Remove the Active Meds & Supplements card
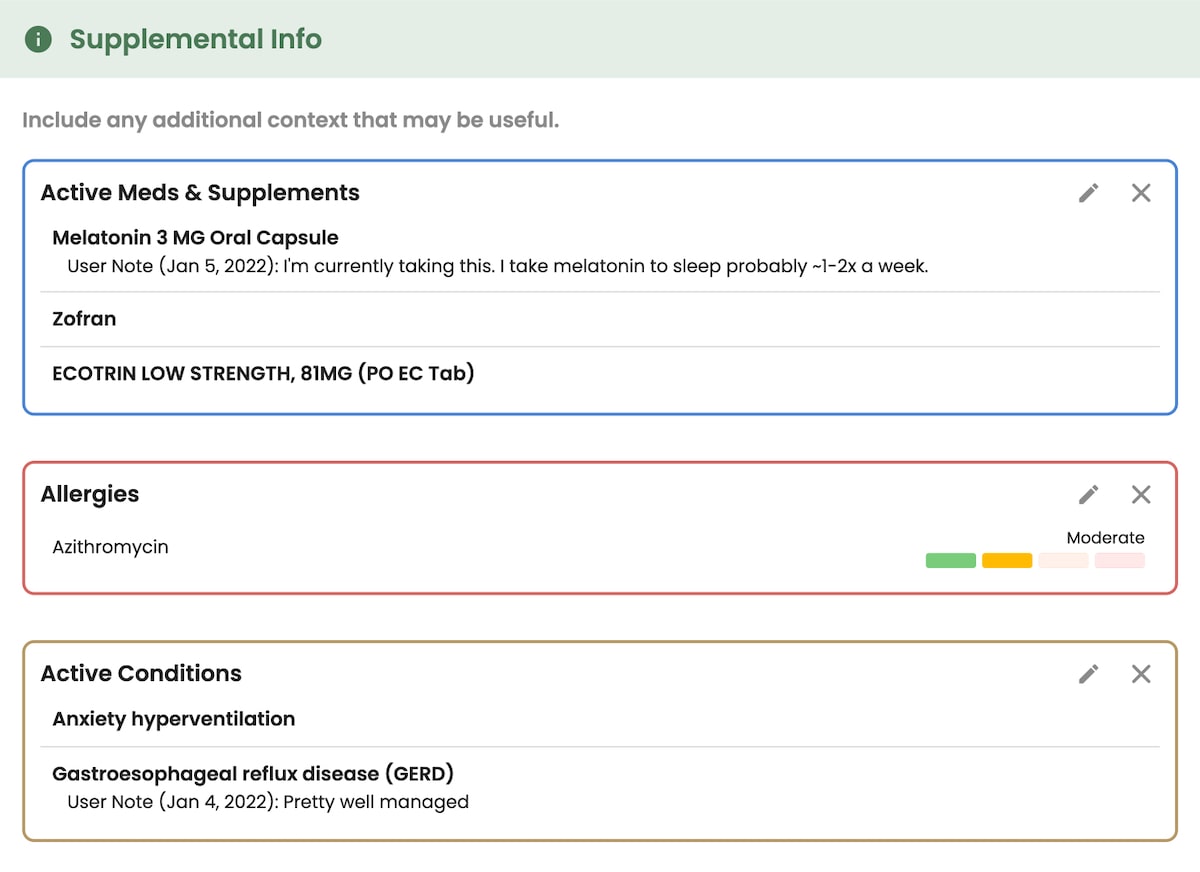Viewport: 1200px width, 872px height. click(1141, 193)
